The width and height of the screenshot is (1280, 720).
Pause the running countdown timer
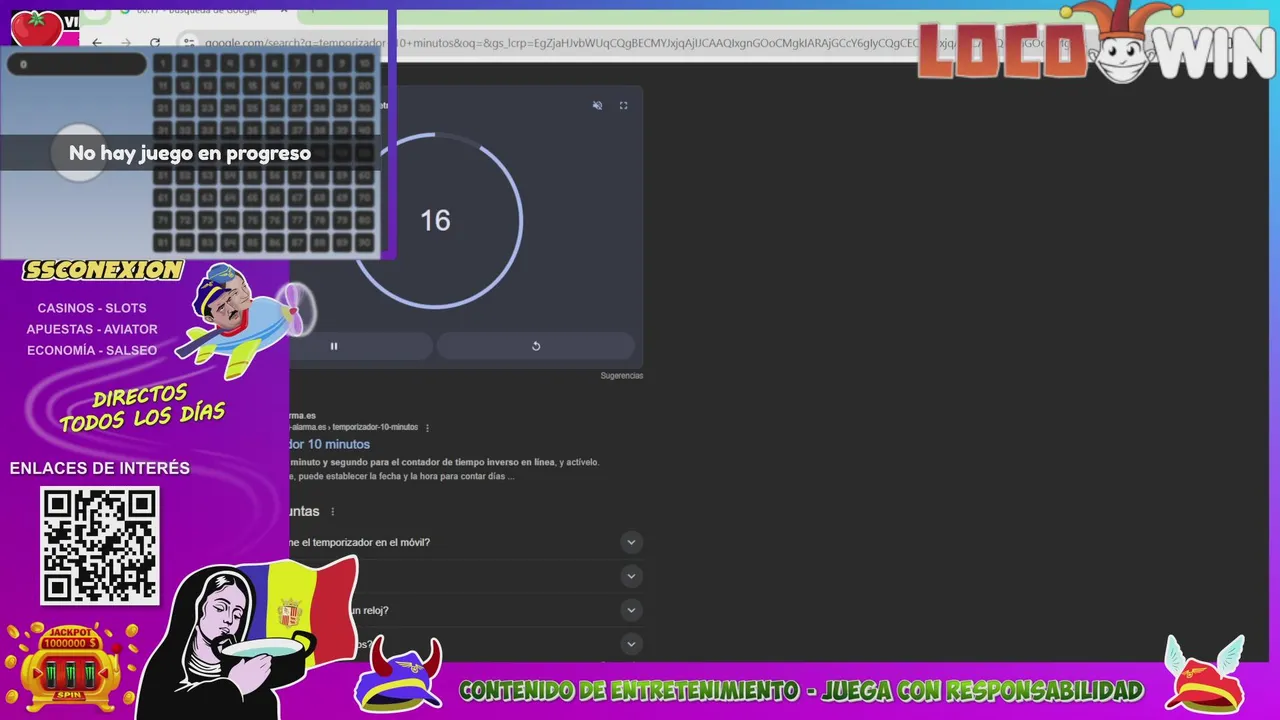pyautogui.click(x=334, y=346)
